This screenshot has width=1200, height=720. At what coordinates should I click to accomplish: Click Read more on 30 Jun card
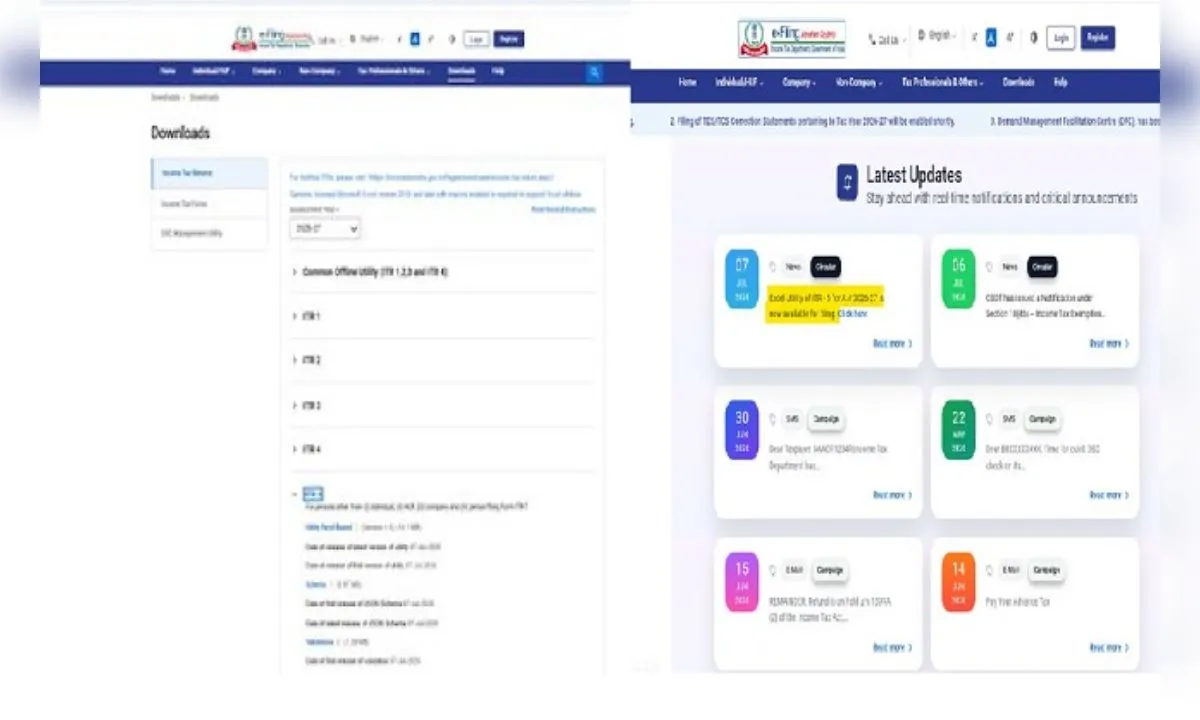pos(892,495)
